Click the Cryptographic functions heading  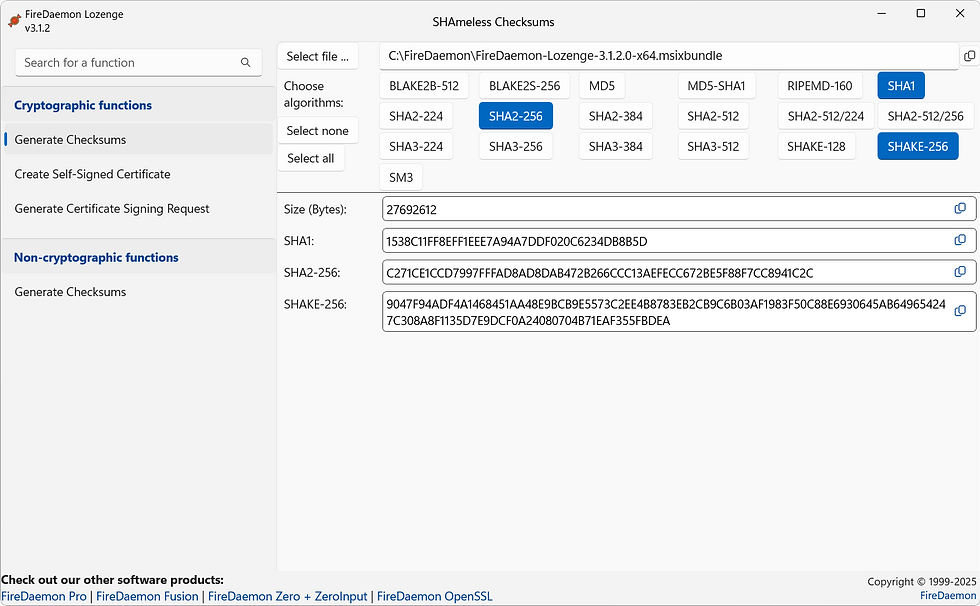(x=83, y=105)
